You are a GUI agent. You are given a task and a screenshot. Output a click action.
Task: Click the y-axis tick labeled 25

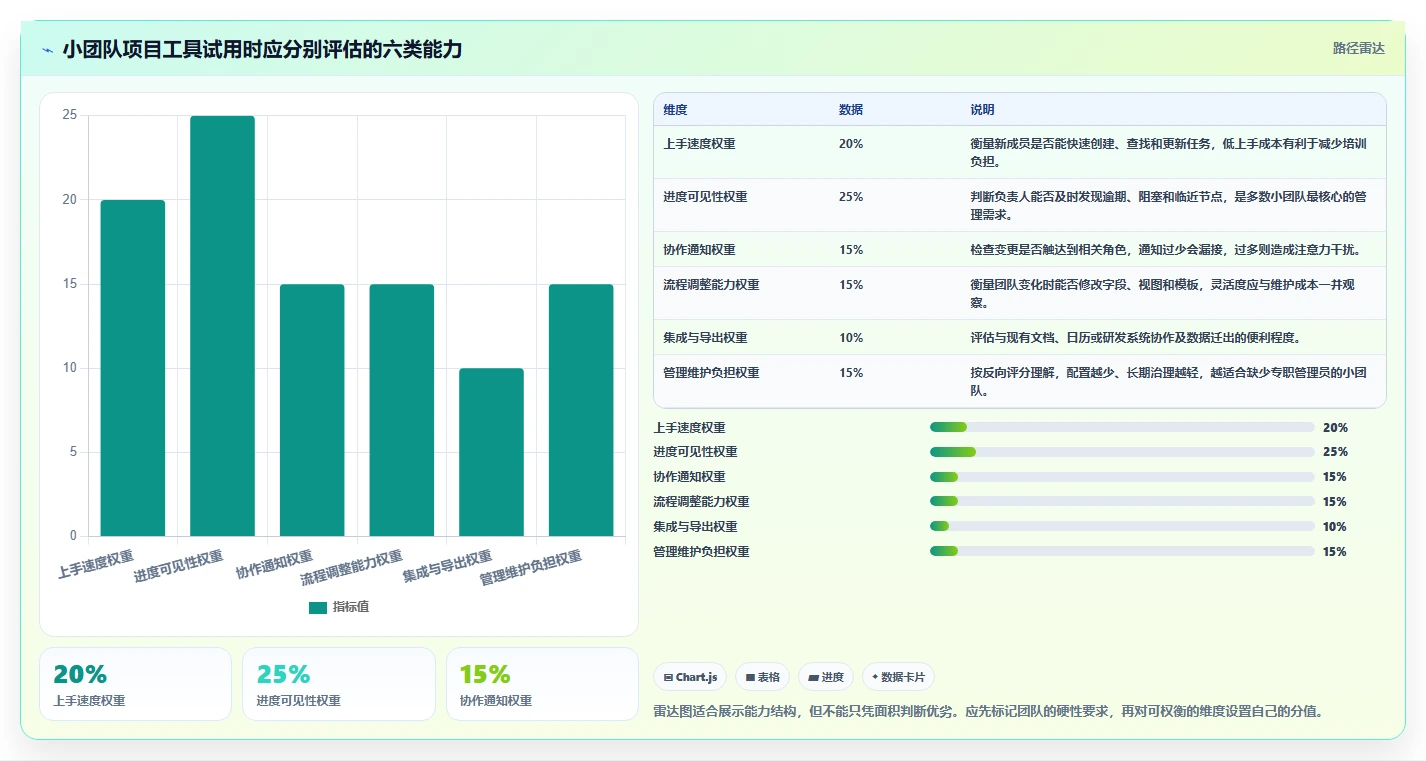(69, 115)
